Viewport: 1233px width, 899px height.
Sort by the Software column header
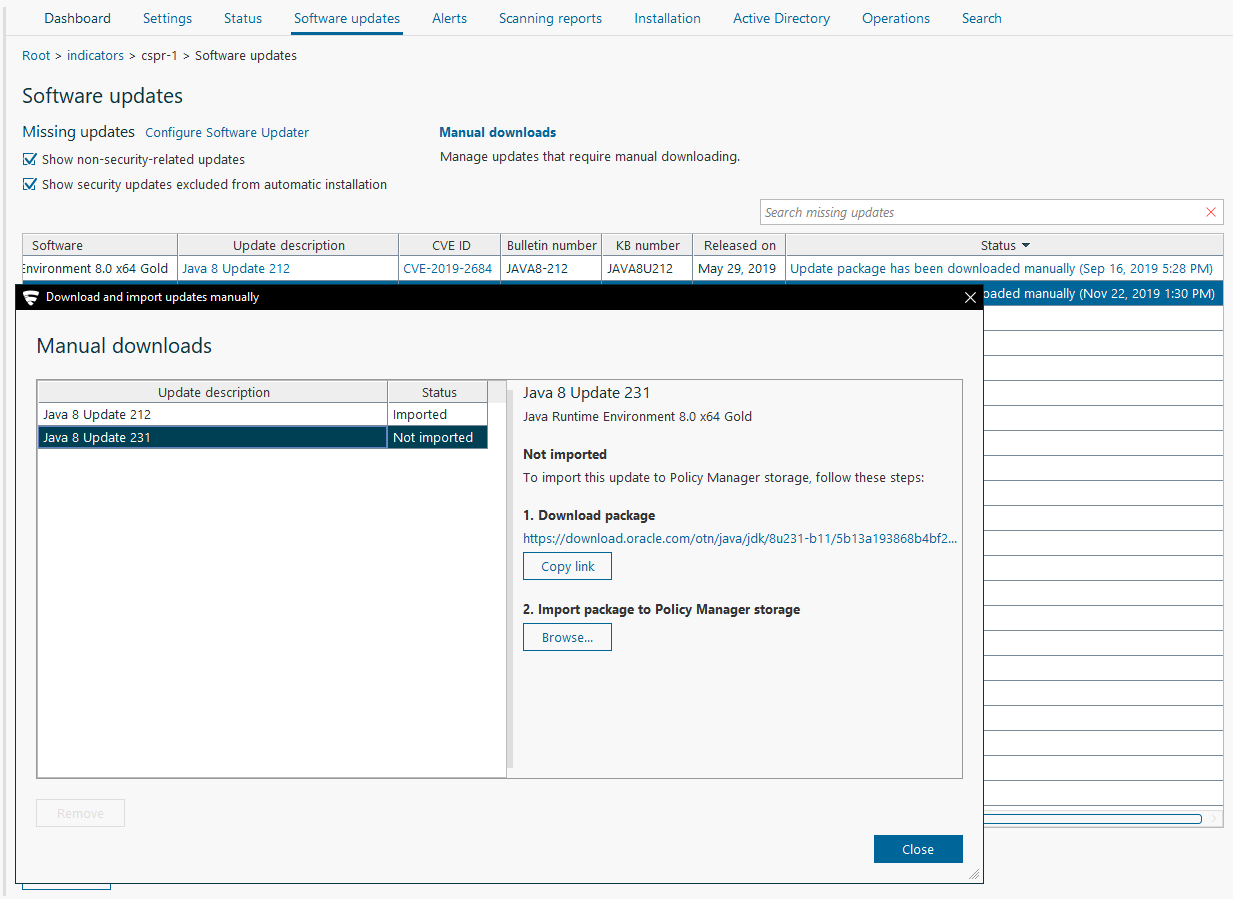100,245
